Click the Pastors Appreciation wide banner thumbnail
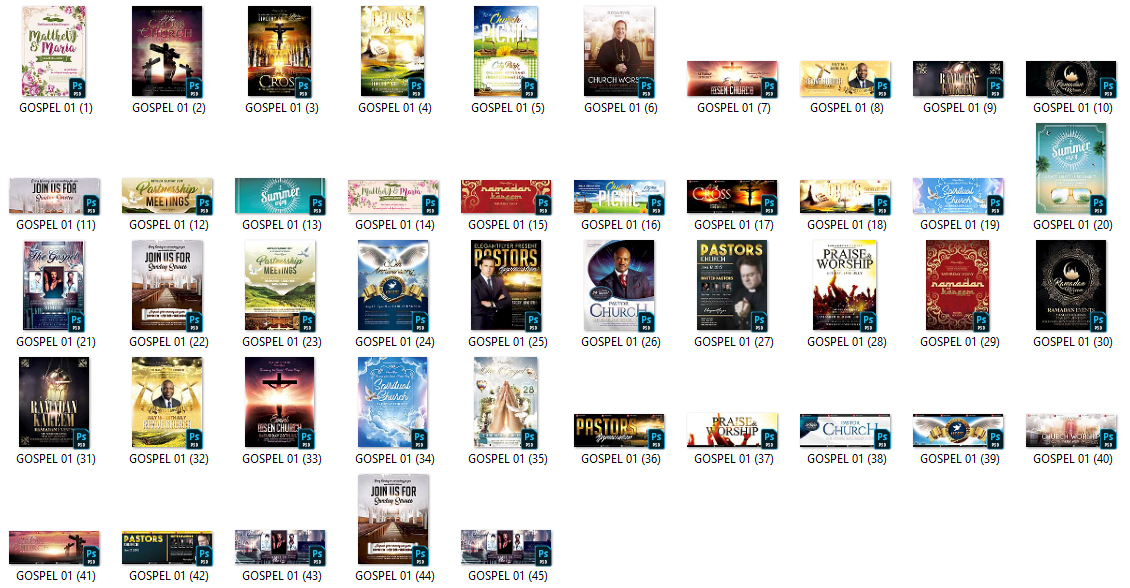Viewport: 1130px width, 588px height. 619,430
